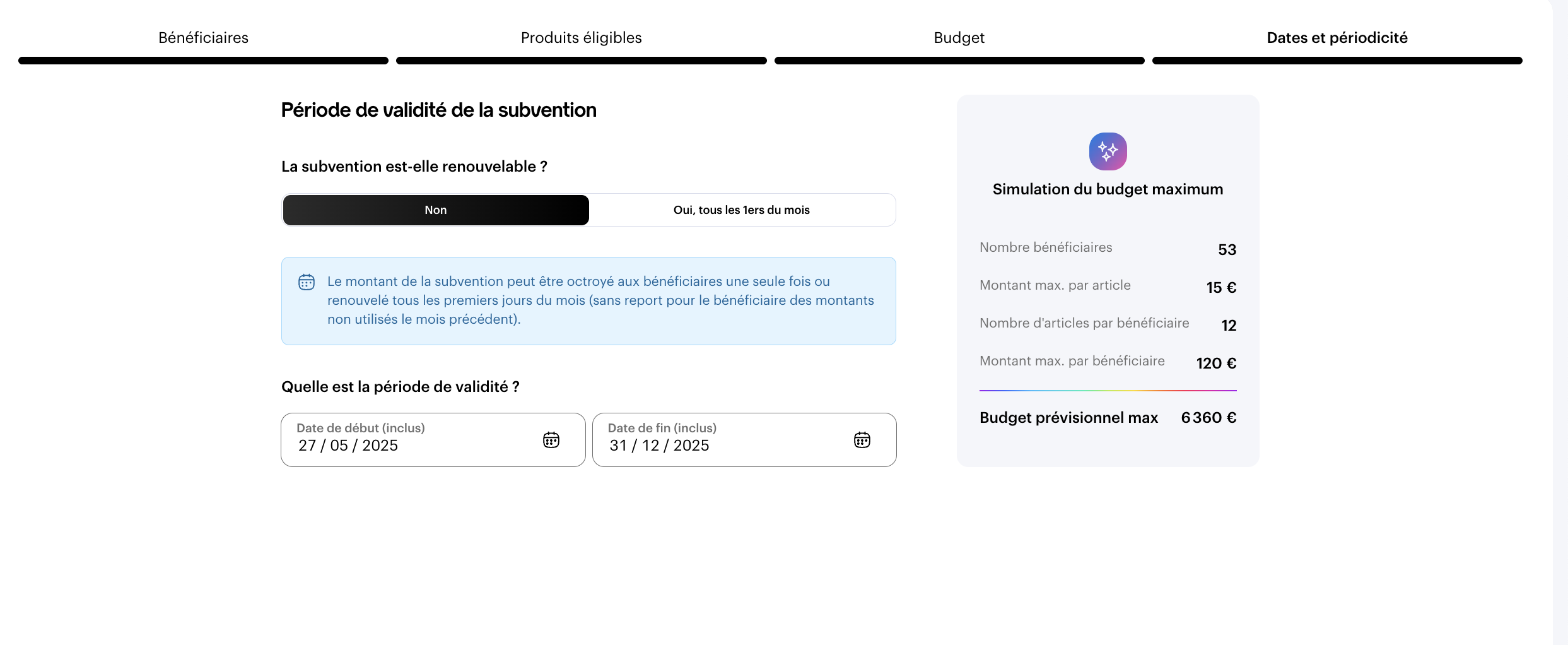Click 'Budget prévisionnel max' label
This screenshot has height=645, width=1568.
coord(1069,418)
